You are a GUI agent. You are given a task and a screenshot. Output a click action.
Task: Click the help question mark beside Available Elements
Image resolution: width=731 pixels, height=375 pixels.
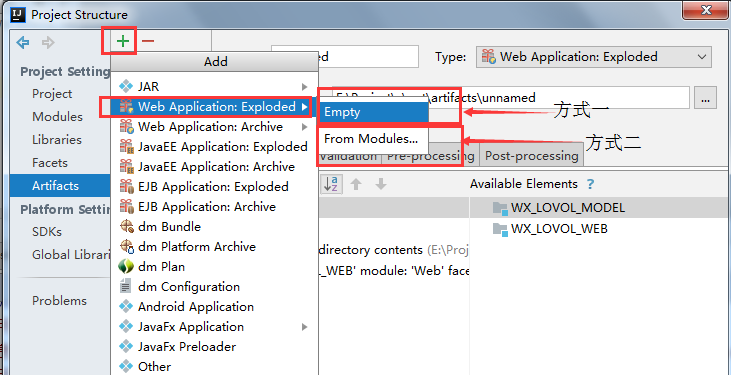(x=590, y=184)
